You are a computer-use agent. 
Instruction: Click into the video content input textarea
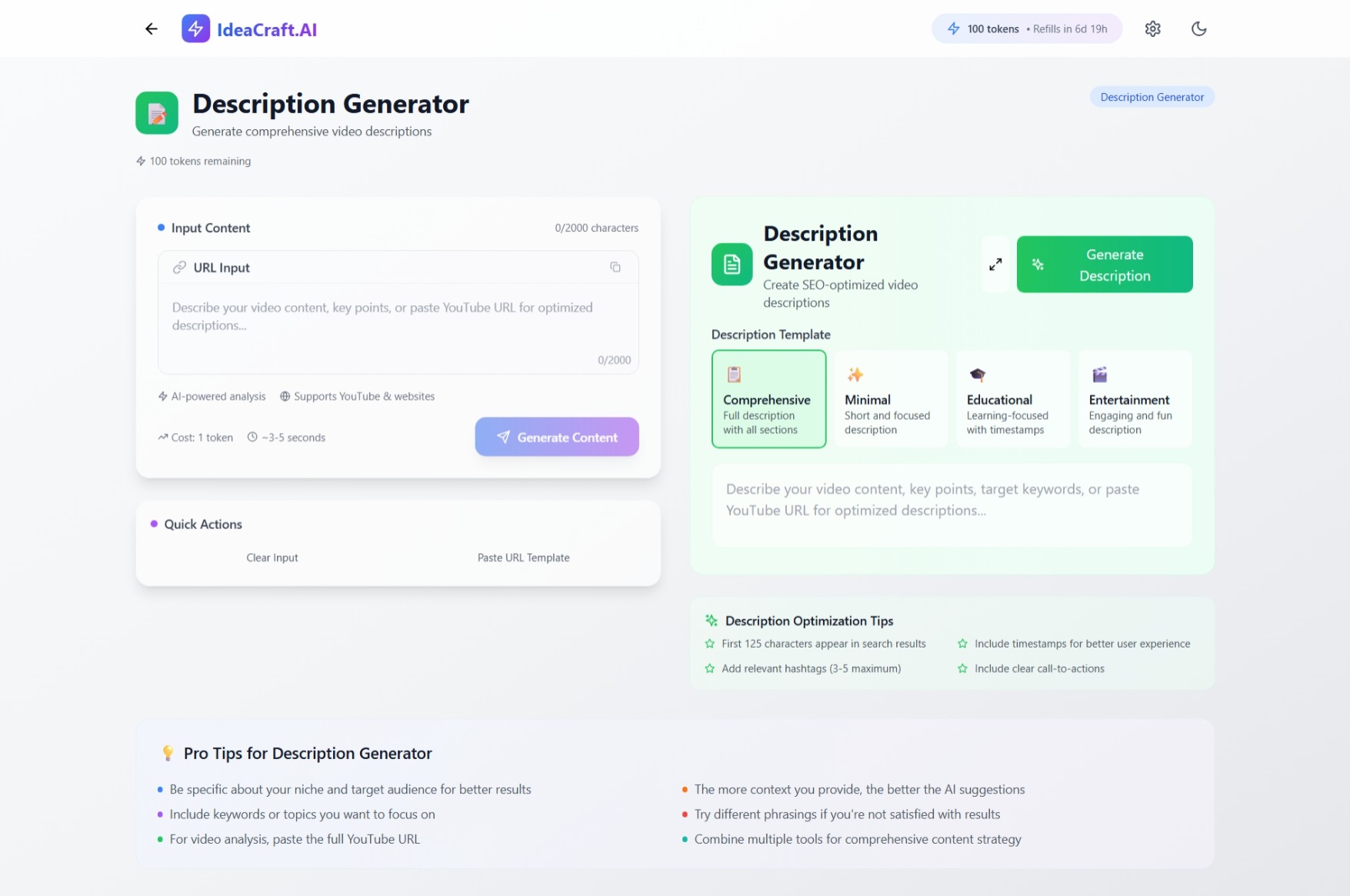(398, 327)
